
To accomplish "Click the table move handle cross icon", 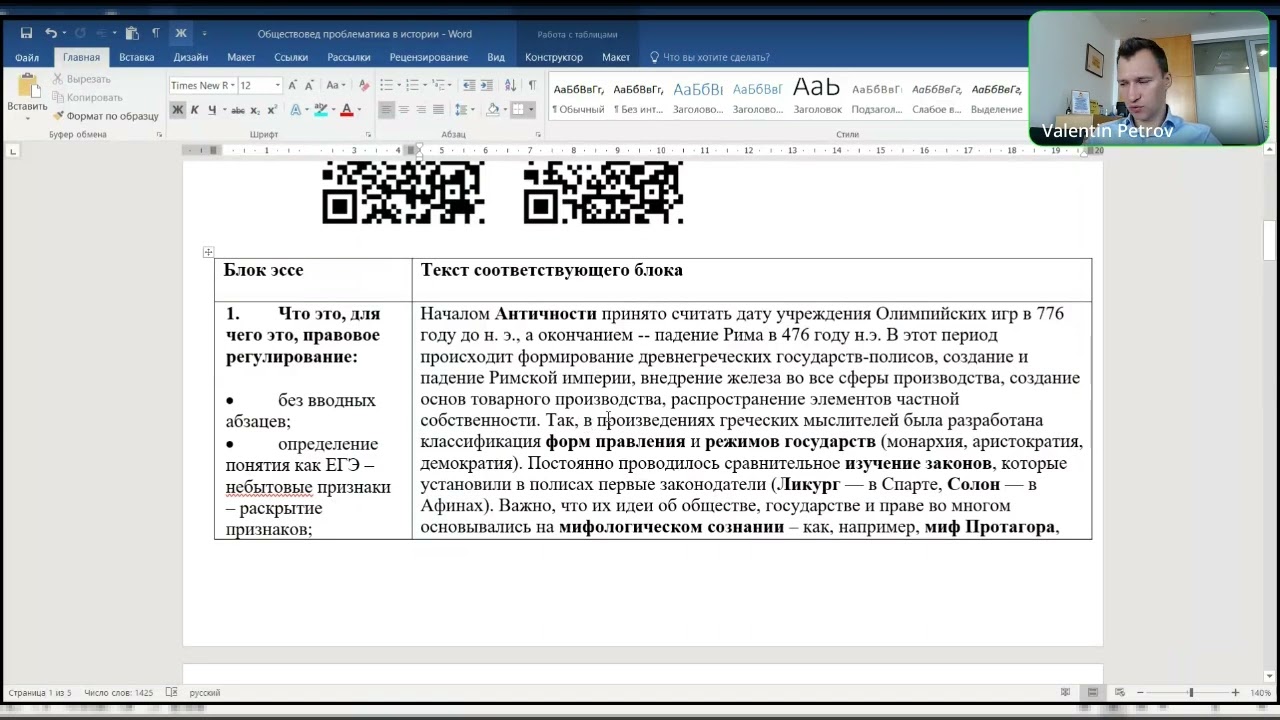I will (208, 252).
